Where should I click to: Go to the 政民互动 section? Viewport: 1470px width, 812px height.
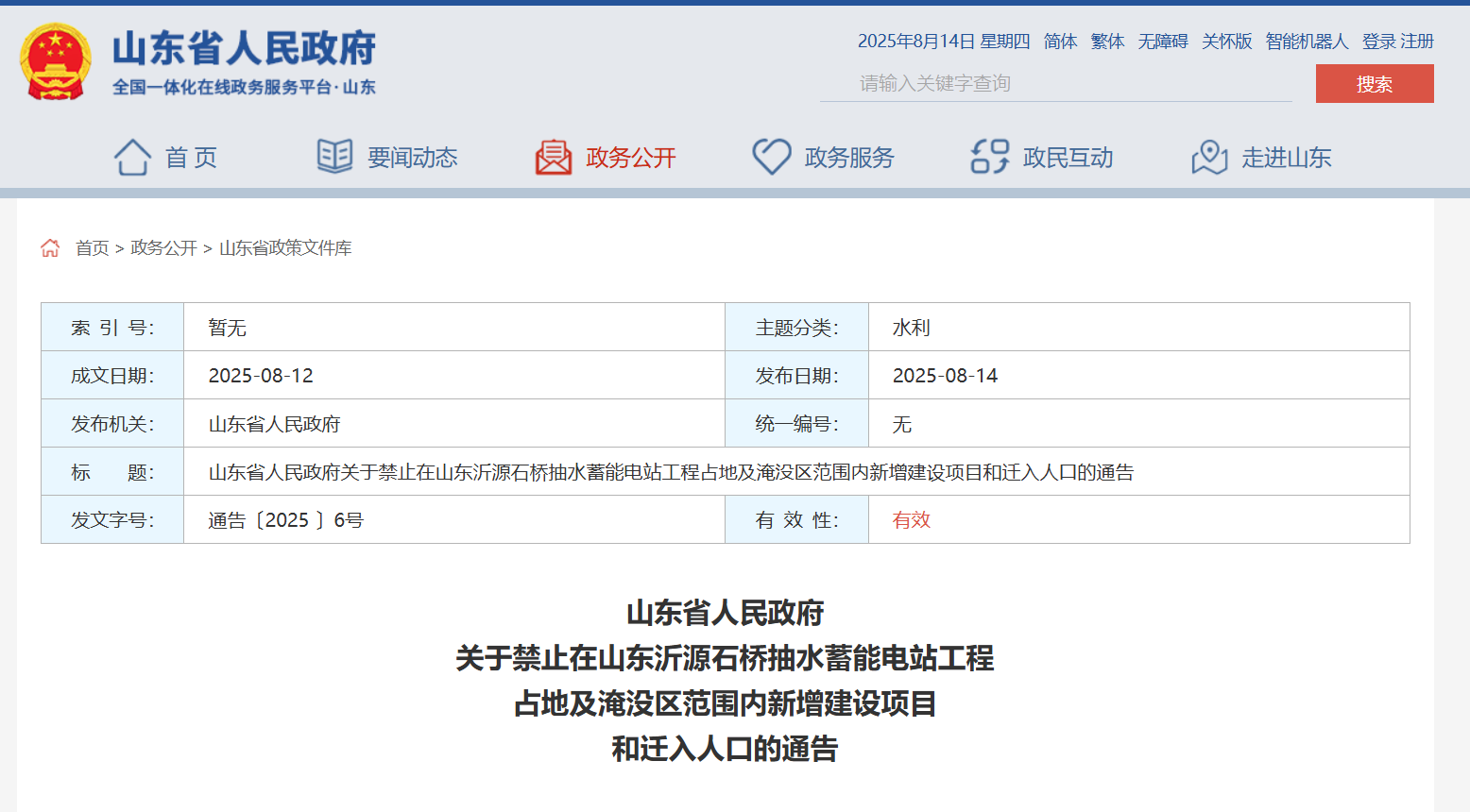coord(1068,158)
